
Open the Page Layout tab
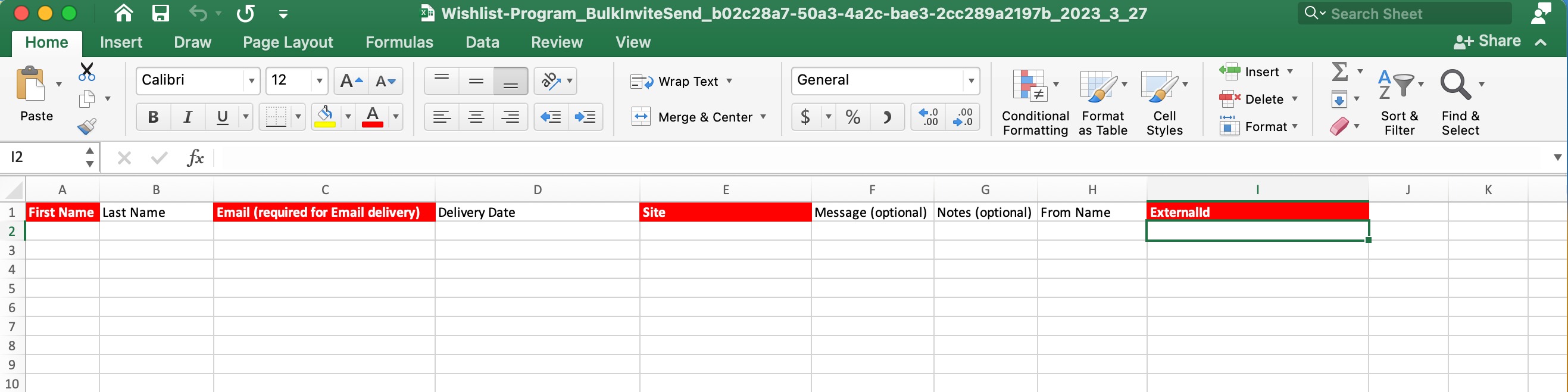click(x=288, y=42)
